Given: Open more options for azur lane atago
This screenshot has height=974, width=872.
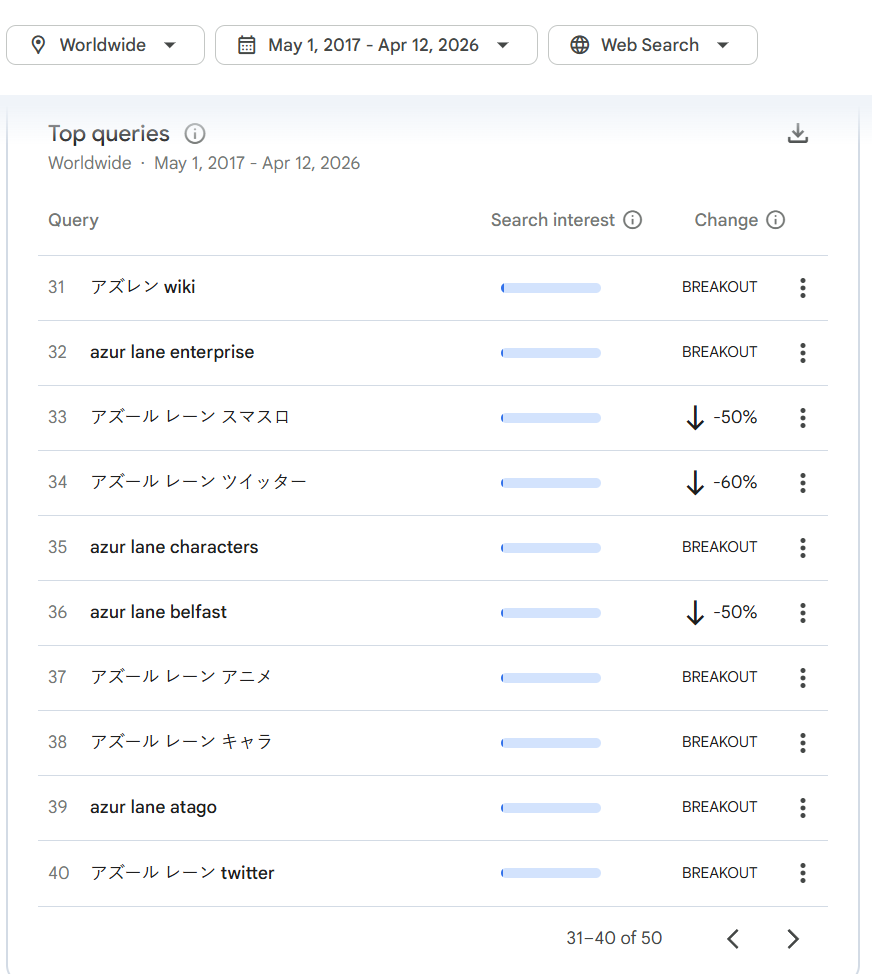Looking at the screenshot, I should click(802, 808).
